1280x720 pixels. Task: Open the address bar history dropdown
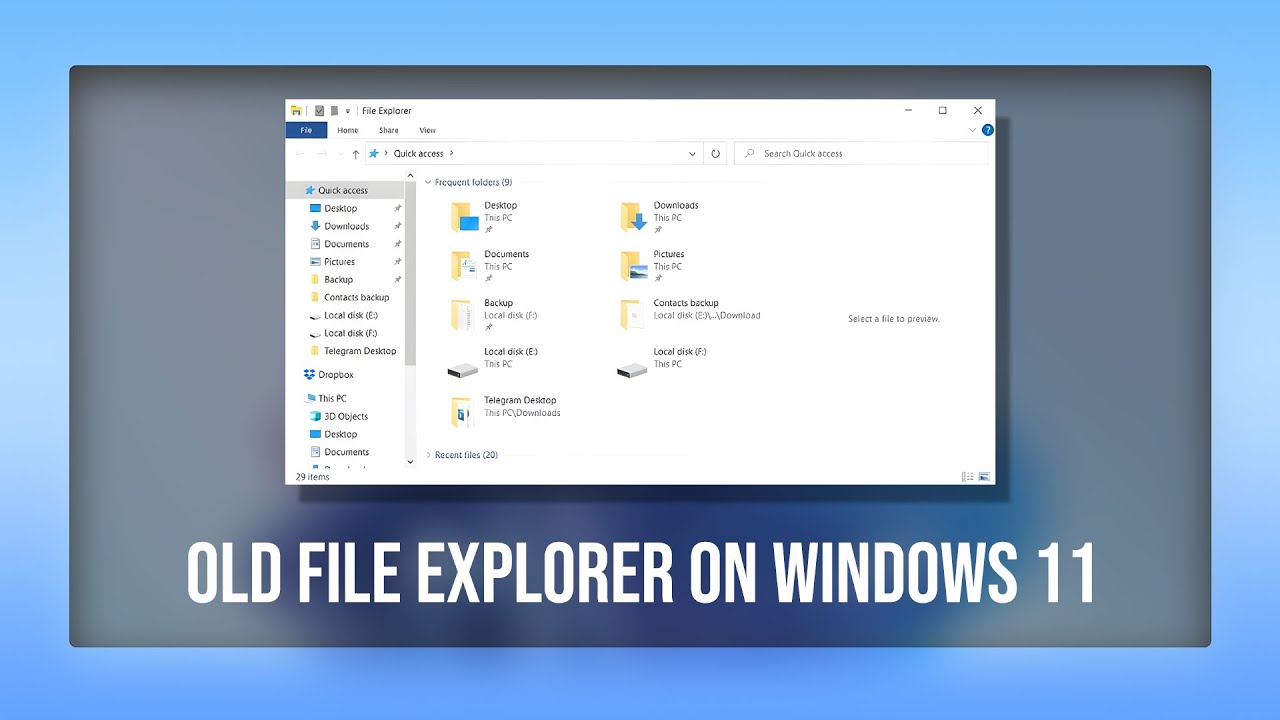point(692,154)
